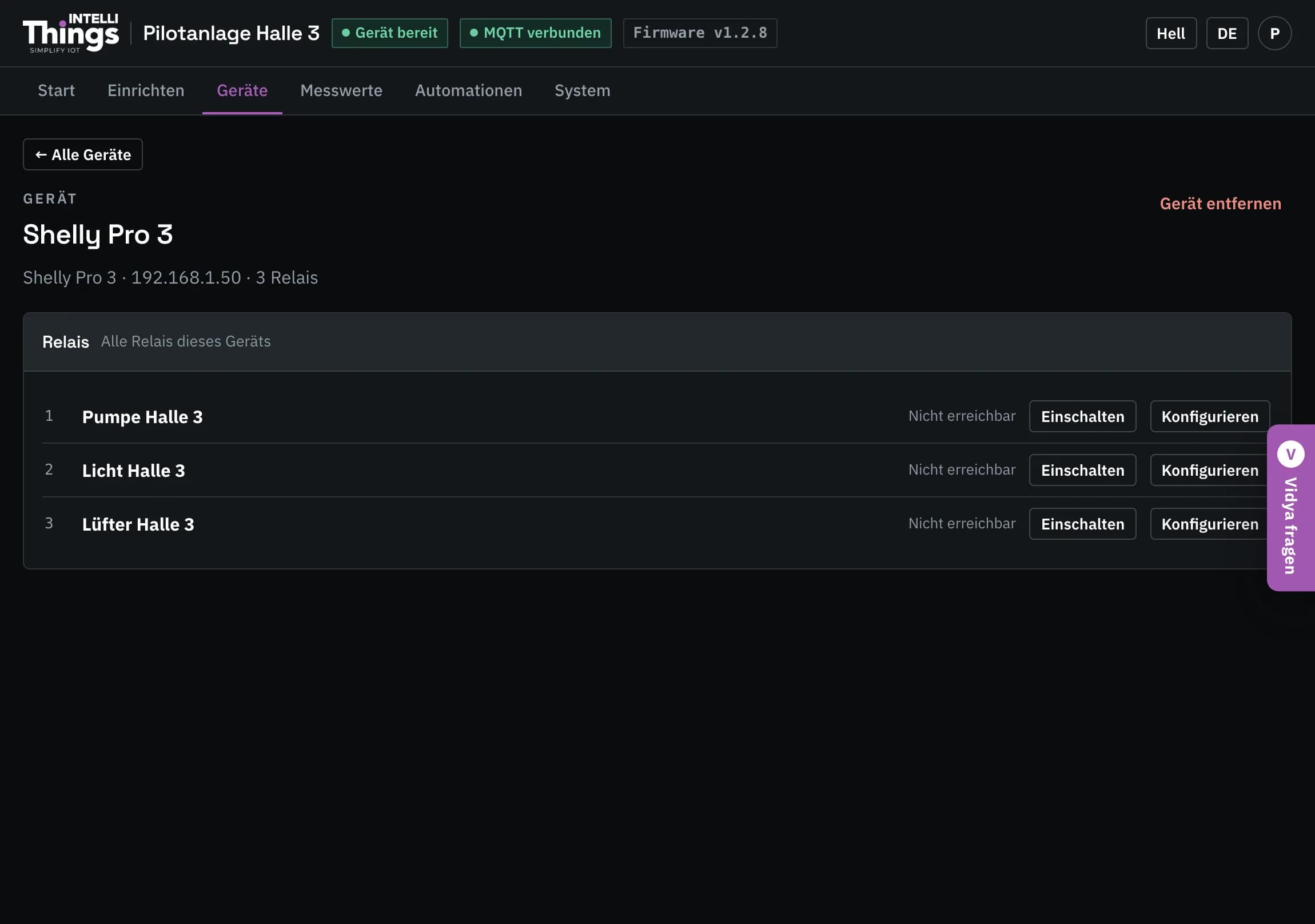Open the Vidya fragen side panel
This screenshot has height=924, width=1315.
tap(1290, 508)
